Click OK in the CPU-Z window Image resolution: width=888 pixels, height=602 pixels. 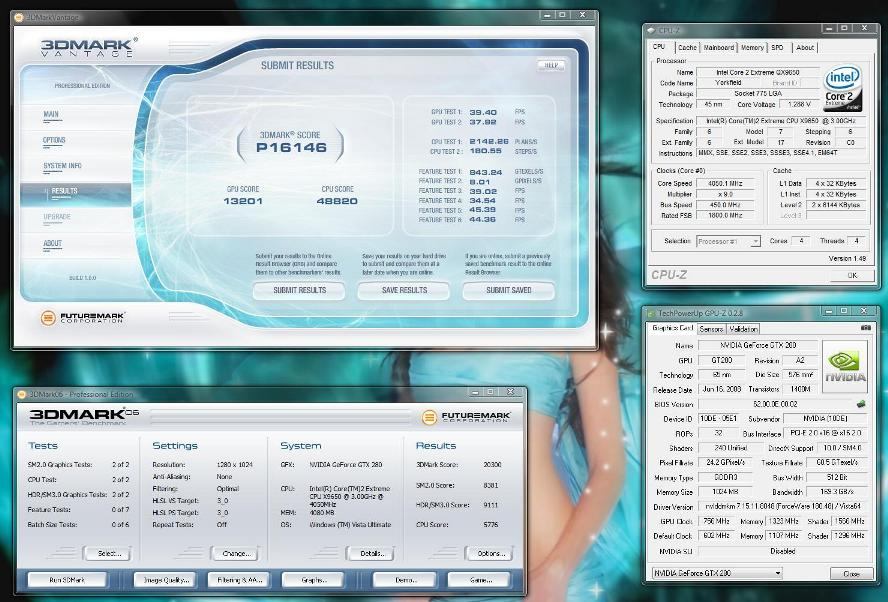tap(852, 275)
